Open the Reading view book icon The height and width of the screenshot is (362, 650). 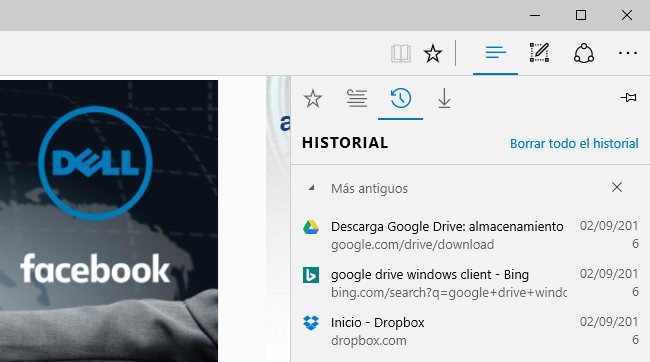(x=401, y=53)
